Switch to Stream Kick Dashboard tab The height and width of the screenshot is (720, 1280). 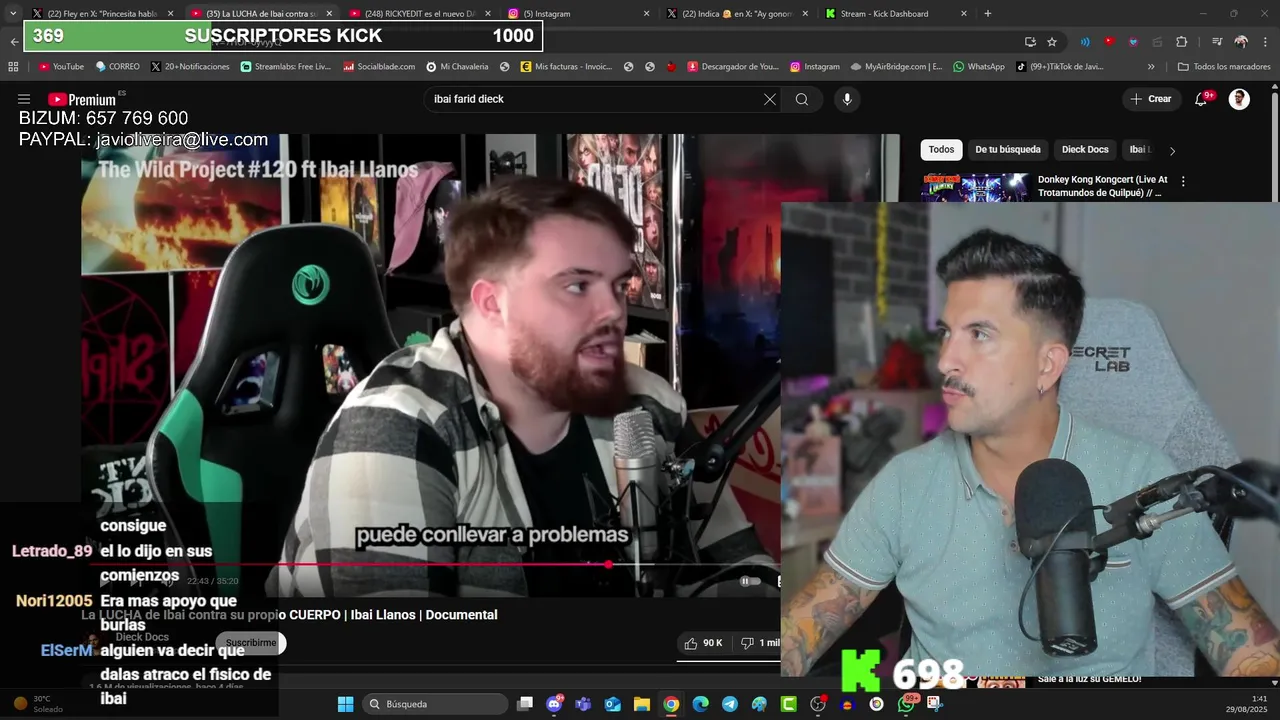(x=897, y=13)
